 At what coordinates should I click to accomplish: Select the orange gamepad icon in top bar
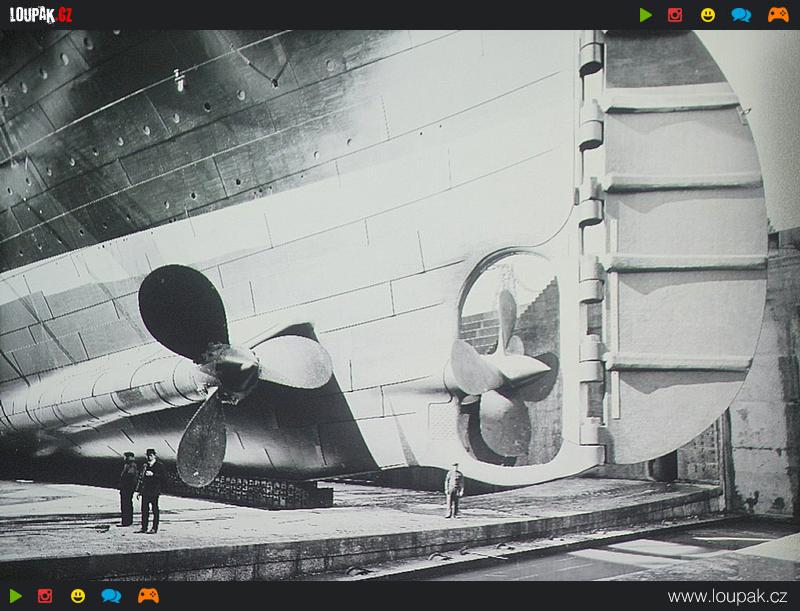[777, 15]
